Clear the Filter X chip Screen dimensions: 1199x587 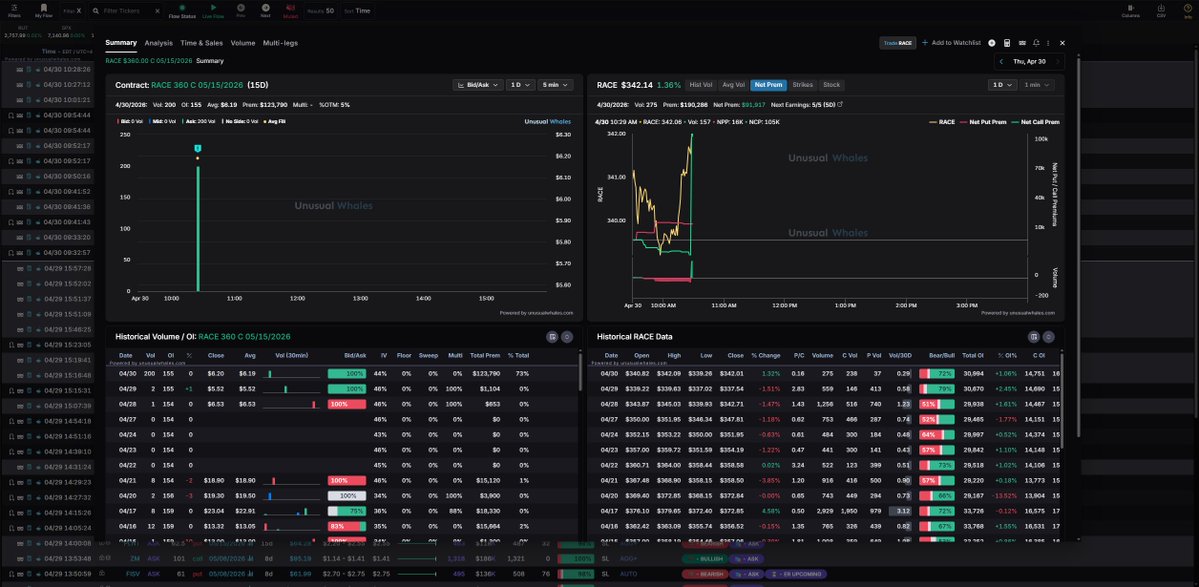[x=73, y=11]
